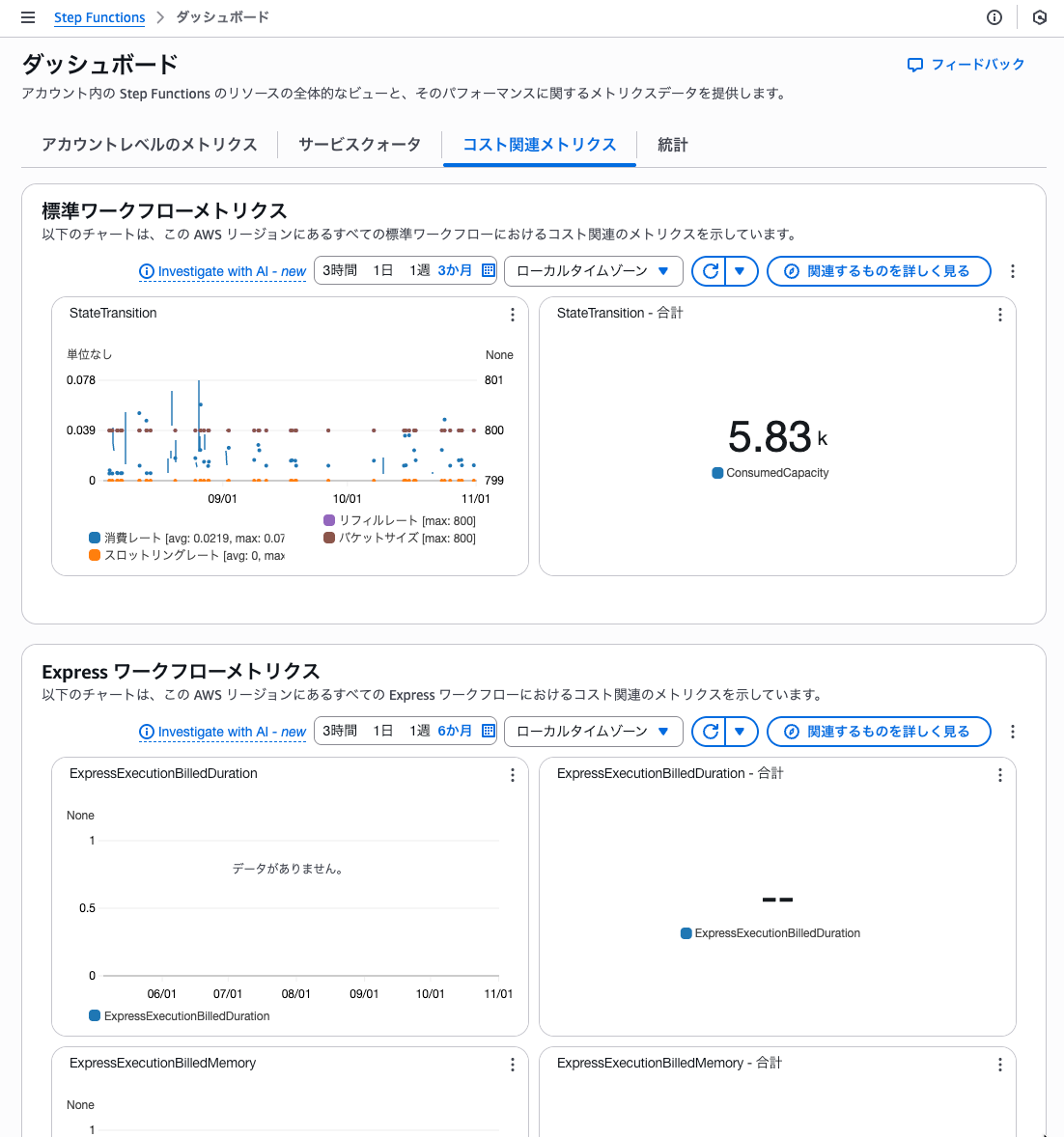Open the Express metrics timezone dropdown
This screenshot has width=1064, height=1137.
pyautogui.click(x=593, y=731)
